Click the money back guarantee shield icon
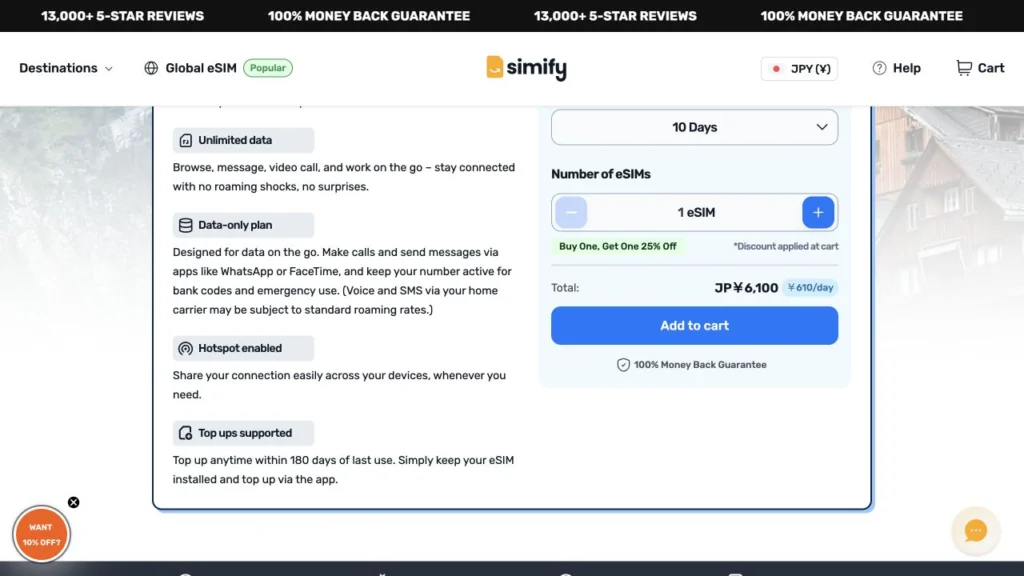The width and height of the screenshot is (1024, 576). tap(623, 365)
